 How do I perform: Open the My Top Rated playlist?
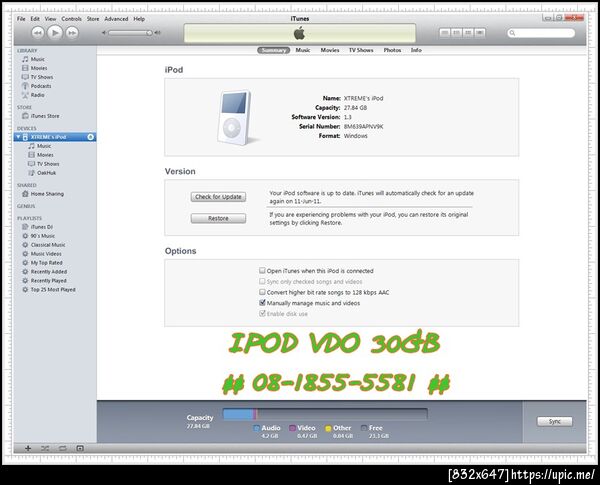pyautogui.click(x=46, y=263)
